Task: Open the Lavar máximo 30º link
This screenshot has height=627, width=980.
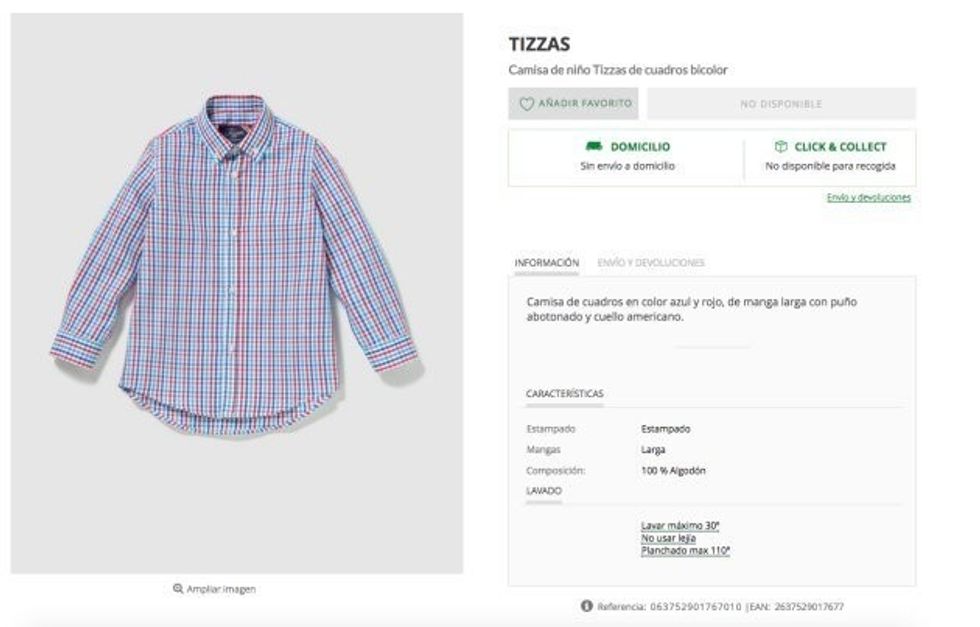Action: 680,525
